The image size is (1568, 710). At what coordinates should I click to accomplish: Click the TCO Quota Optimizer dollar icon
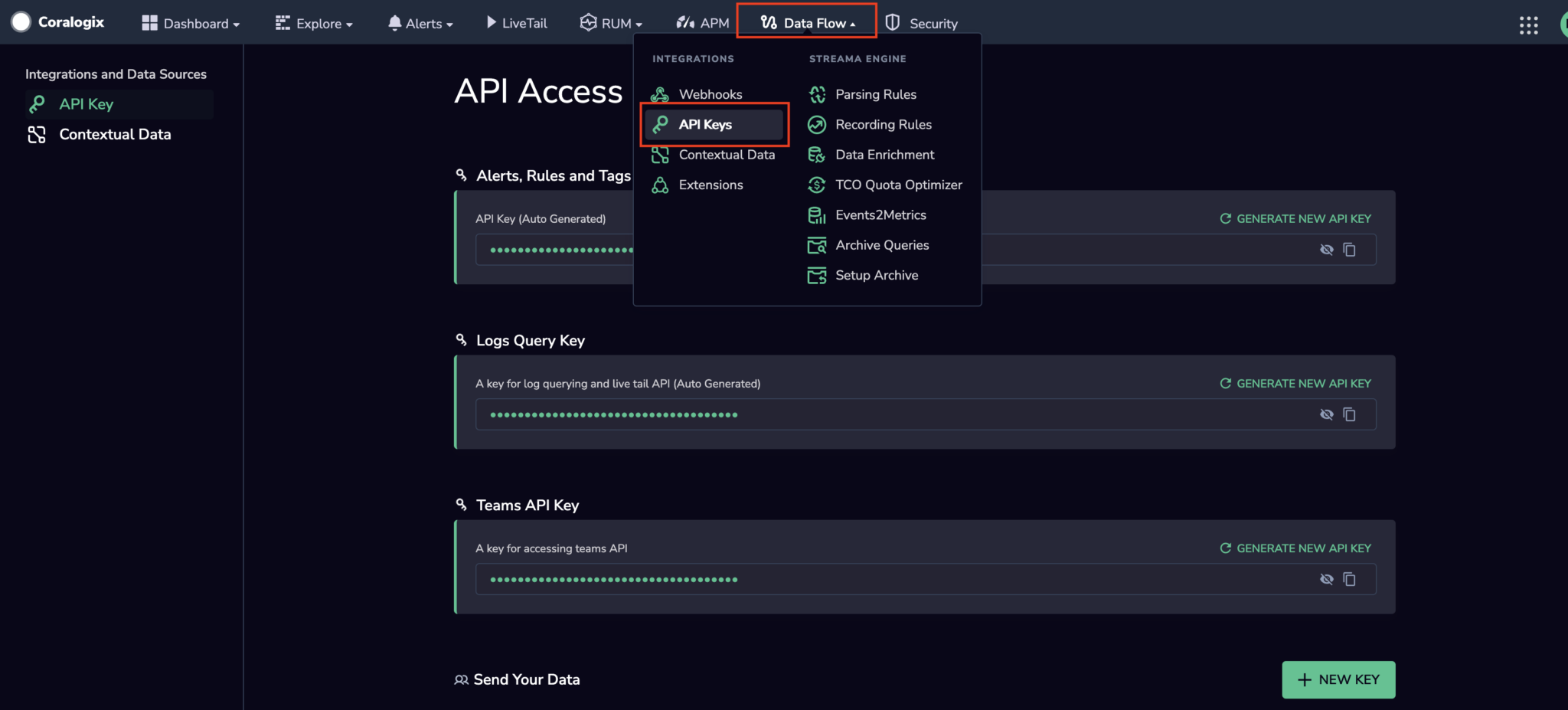(817, 185)
